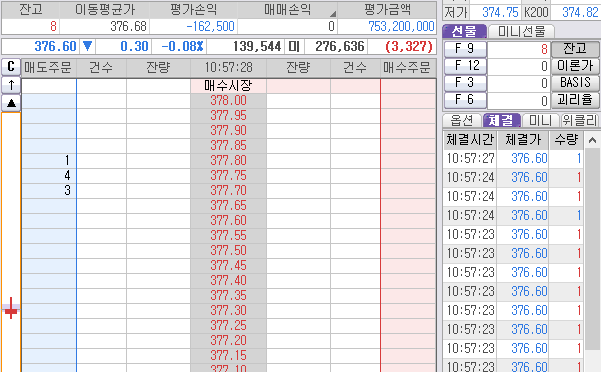Select the 미니선물 tab
601x372 pixels.
click(521, 31)
